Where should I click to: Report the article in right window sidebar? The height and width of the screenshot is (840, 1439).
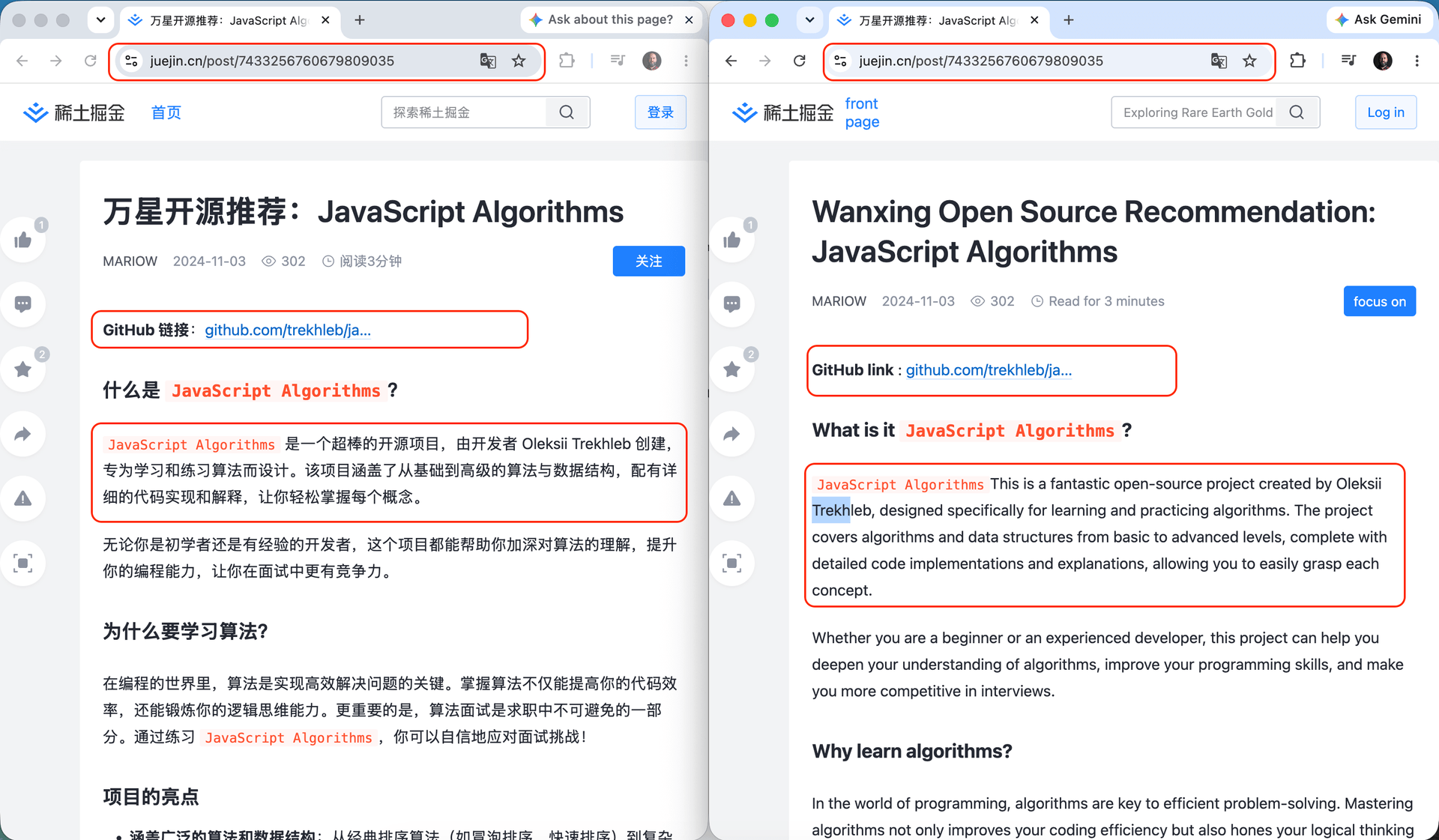pyautogui.click(x=732, y=498)
